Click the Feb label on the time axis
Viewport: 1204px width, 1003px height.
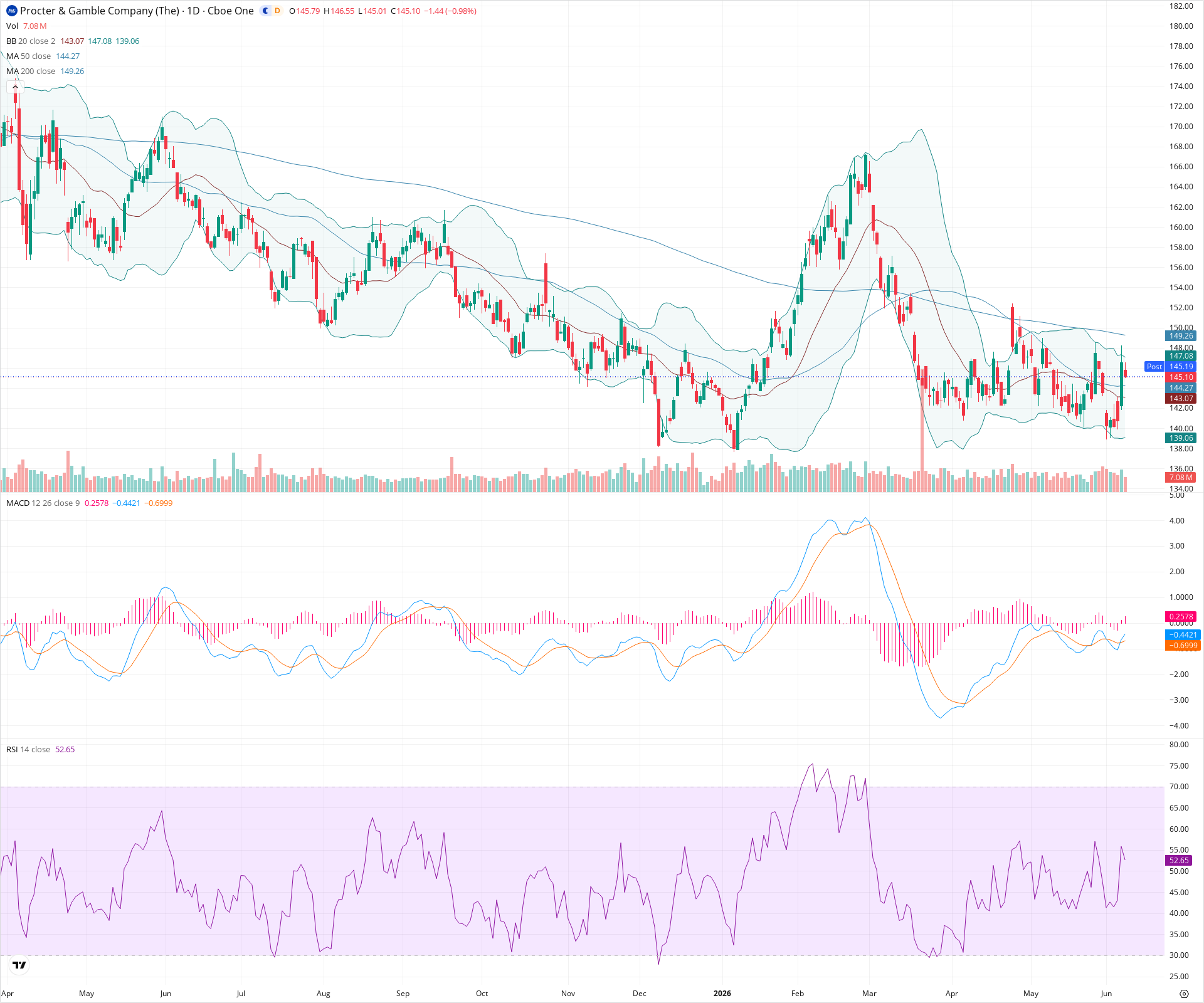point(798,994)
